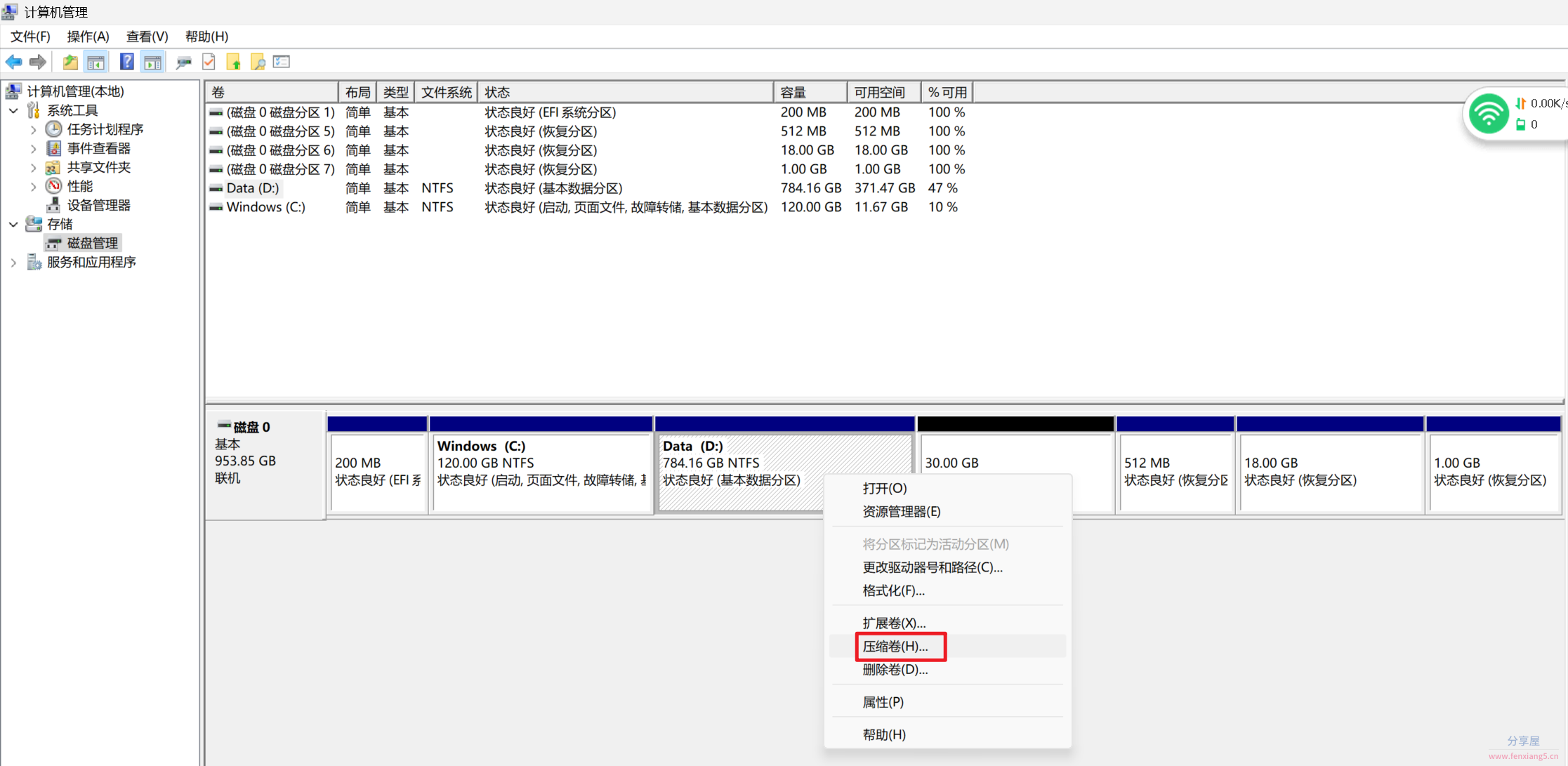The image size is (1568, 766).
Task: Choose 更改驱动器号和路径(C)... from context menu
Action: pos(947,567)
